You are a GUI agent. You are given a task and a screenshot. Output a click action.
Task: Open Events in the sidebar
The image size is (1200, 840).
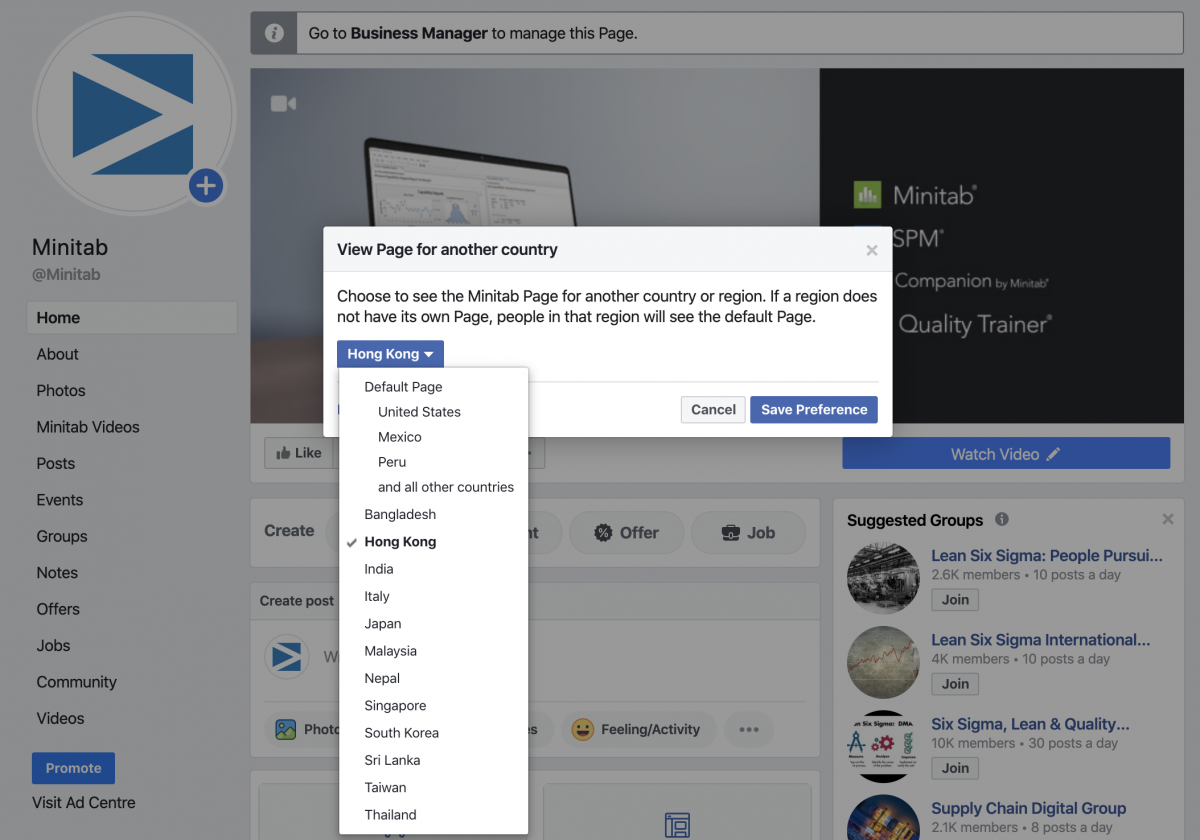60,500
